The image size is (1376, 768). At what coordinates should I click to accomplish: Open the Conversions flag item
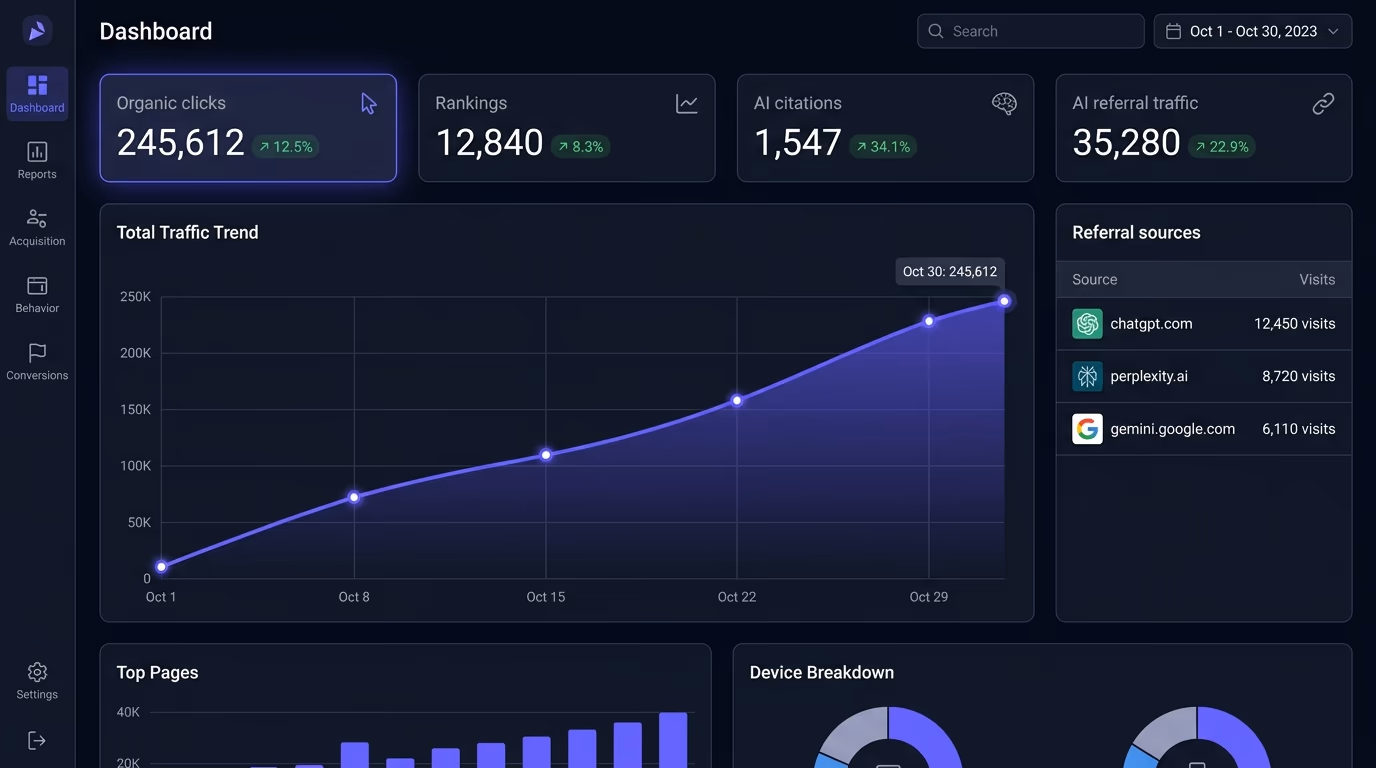tap(37, 362)
